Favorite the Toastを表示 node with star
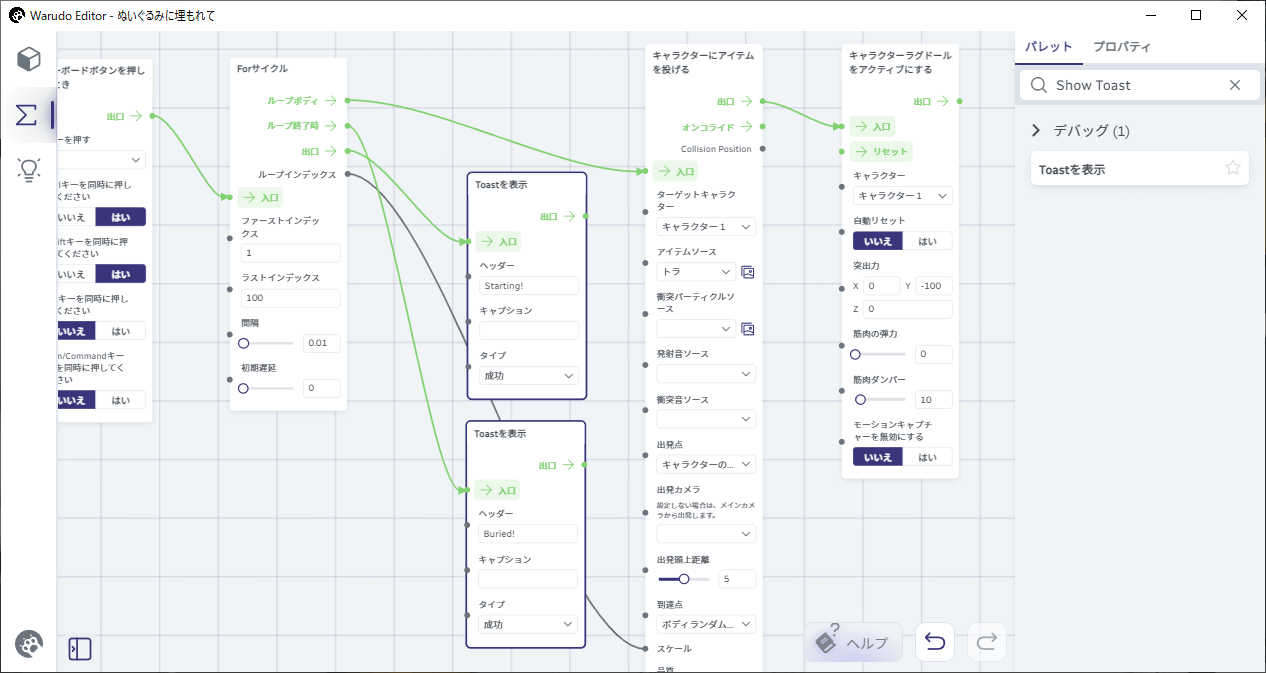The width and height of the screenshot is (1266, 673). 1233,168
